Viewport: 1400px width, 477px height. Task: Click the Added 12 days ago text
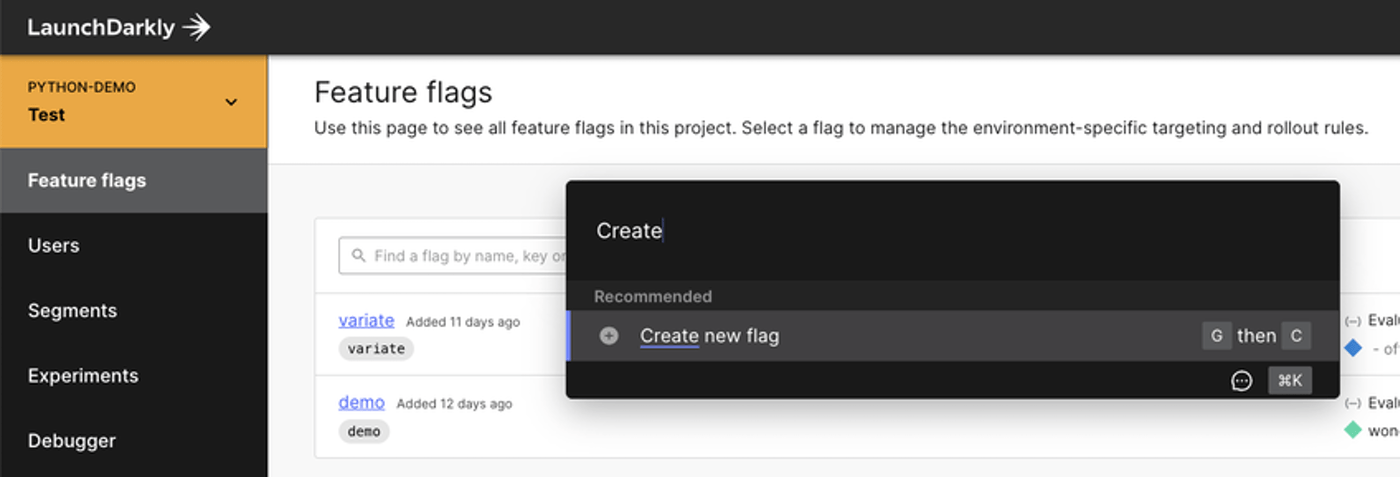(x=454, y=404)
